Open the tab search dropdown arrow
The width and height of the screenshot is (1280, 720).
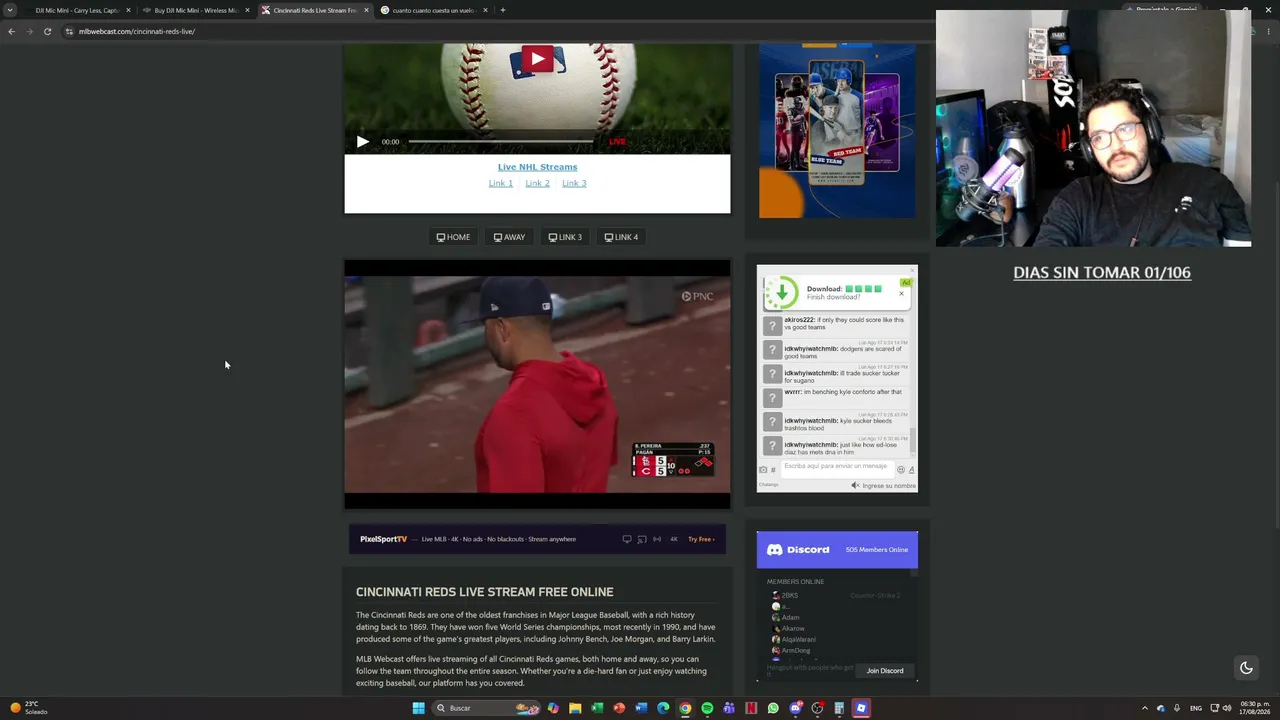coord(10,10)
